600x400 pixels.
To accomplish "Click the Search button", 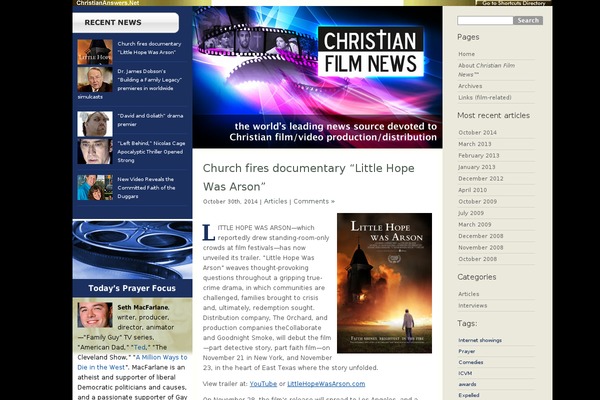I will [x=528, y=21].
